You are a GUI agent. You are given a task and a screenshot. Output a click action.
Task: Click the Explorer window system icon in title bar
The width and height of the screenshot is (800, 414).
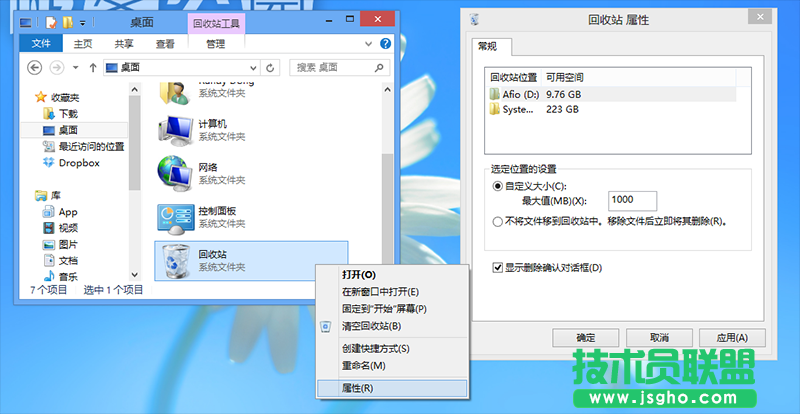pyautogui.click(x=26, y=22)
